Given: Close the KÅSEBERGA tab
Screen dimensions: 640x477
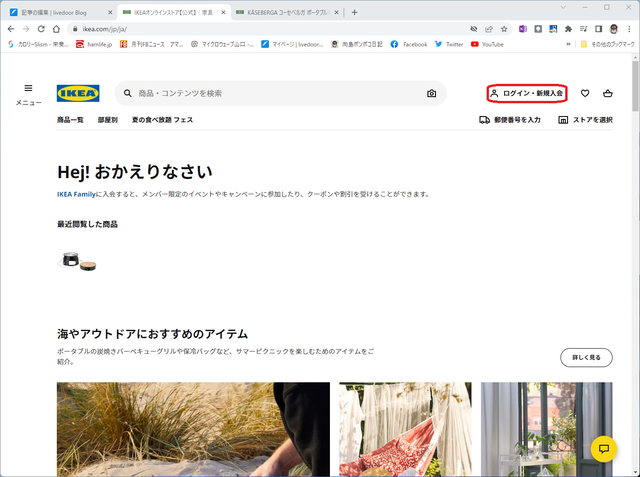Looking at the screenshot, I should pyautogui.click(x=336, y=13).
